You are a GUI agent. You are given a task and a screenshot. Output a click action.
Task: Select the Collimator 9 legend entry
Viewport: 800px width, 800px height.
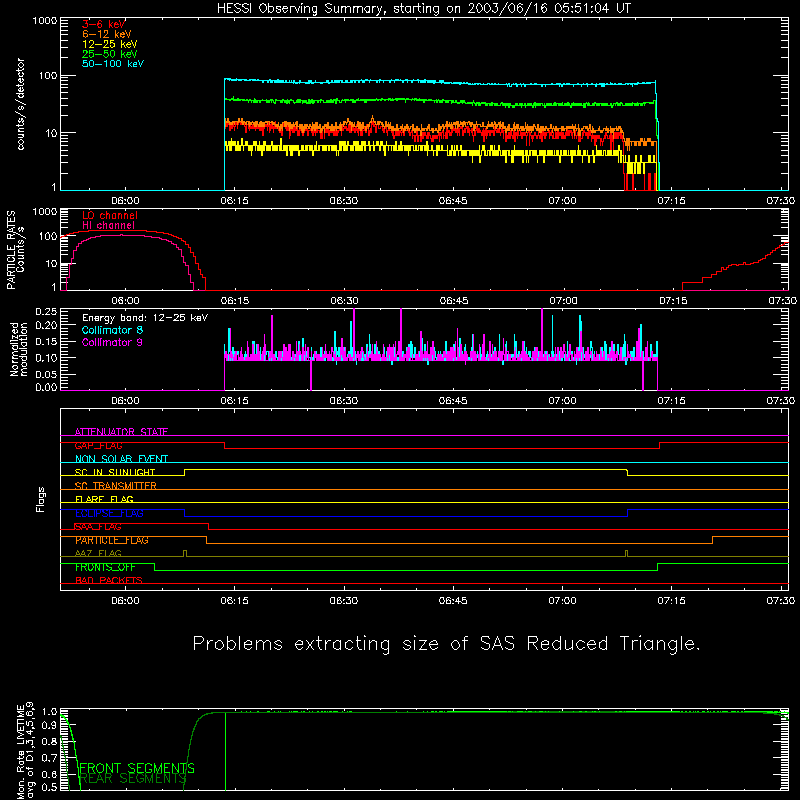tap(112, 342)
